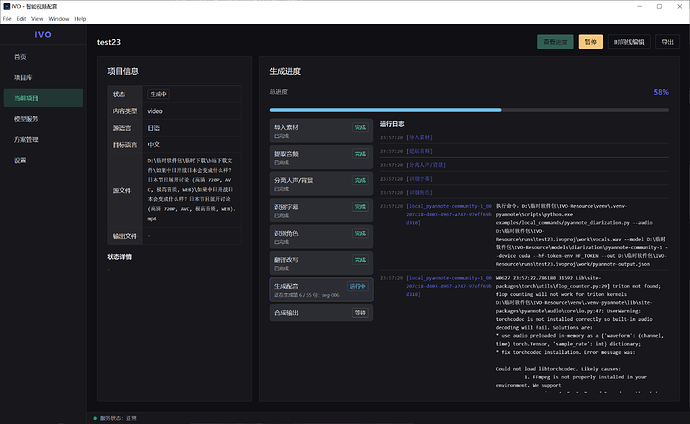Select the 识别字幕 step card
This screenshot has height=424, width=690.
click(x=321, y=210)
